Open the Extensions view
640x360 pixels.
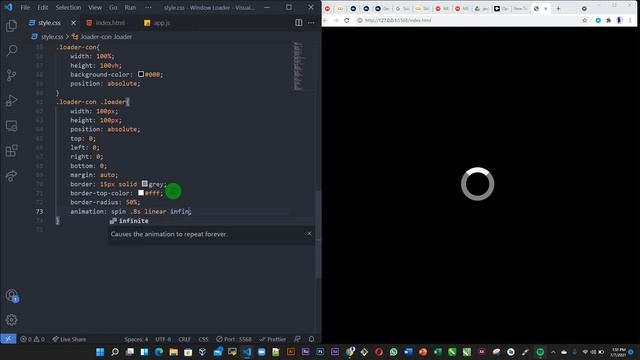point(11,151)
